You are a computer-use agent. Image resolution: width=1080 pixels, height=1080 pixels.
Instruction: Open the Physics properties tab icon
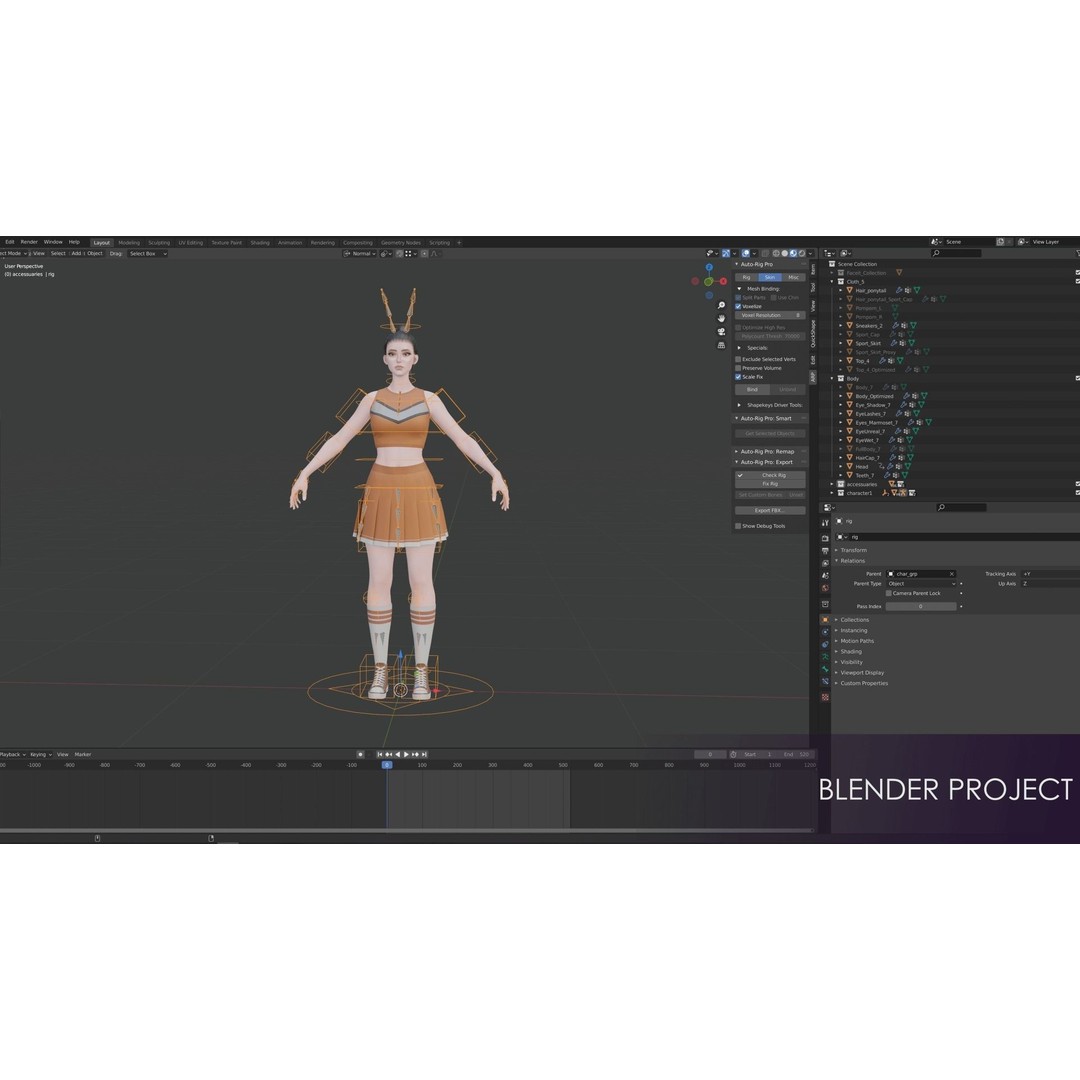pos(825,632)
